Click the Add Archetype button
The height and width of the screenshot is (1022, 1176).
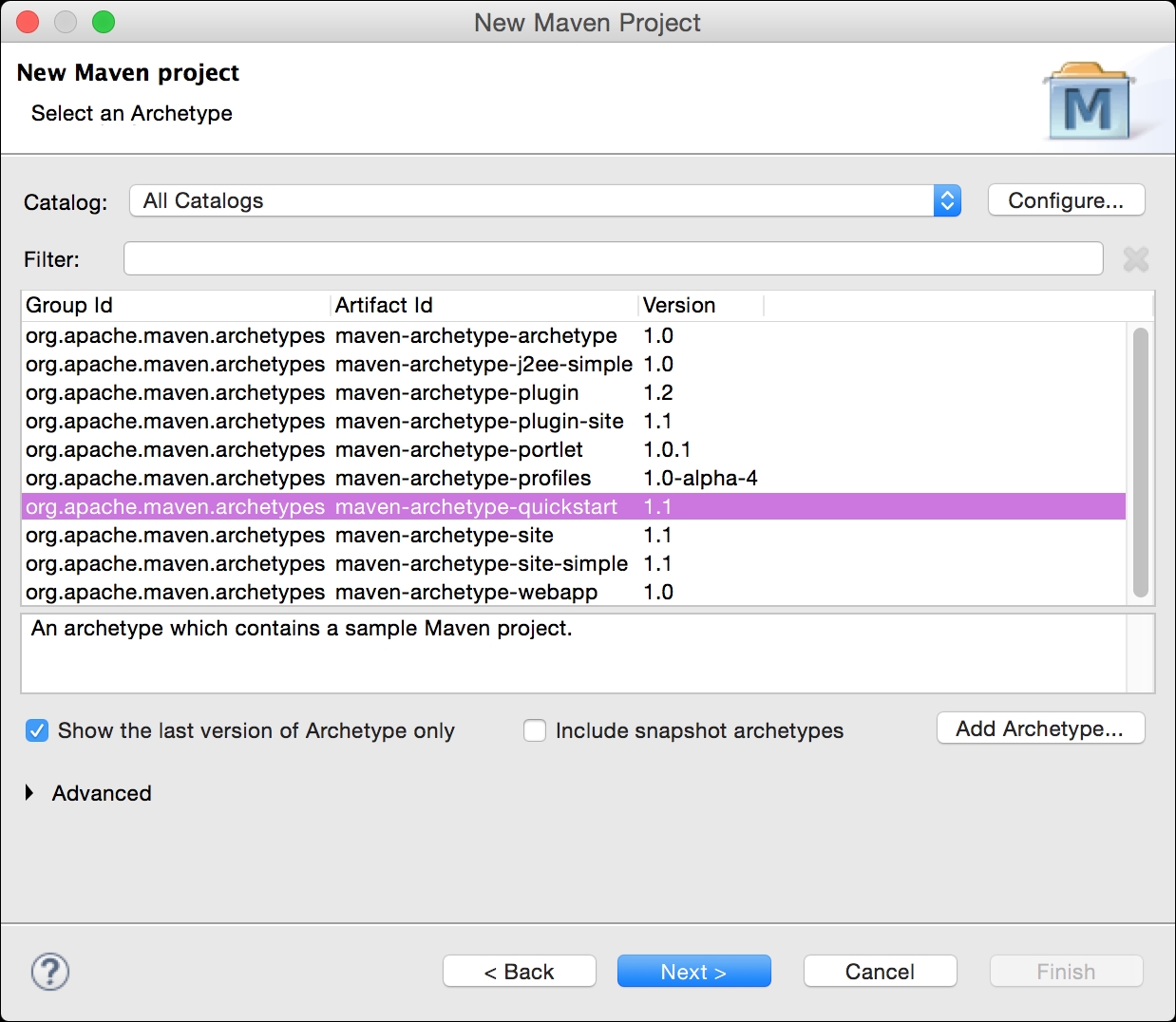click(1040, 729)
